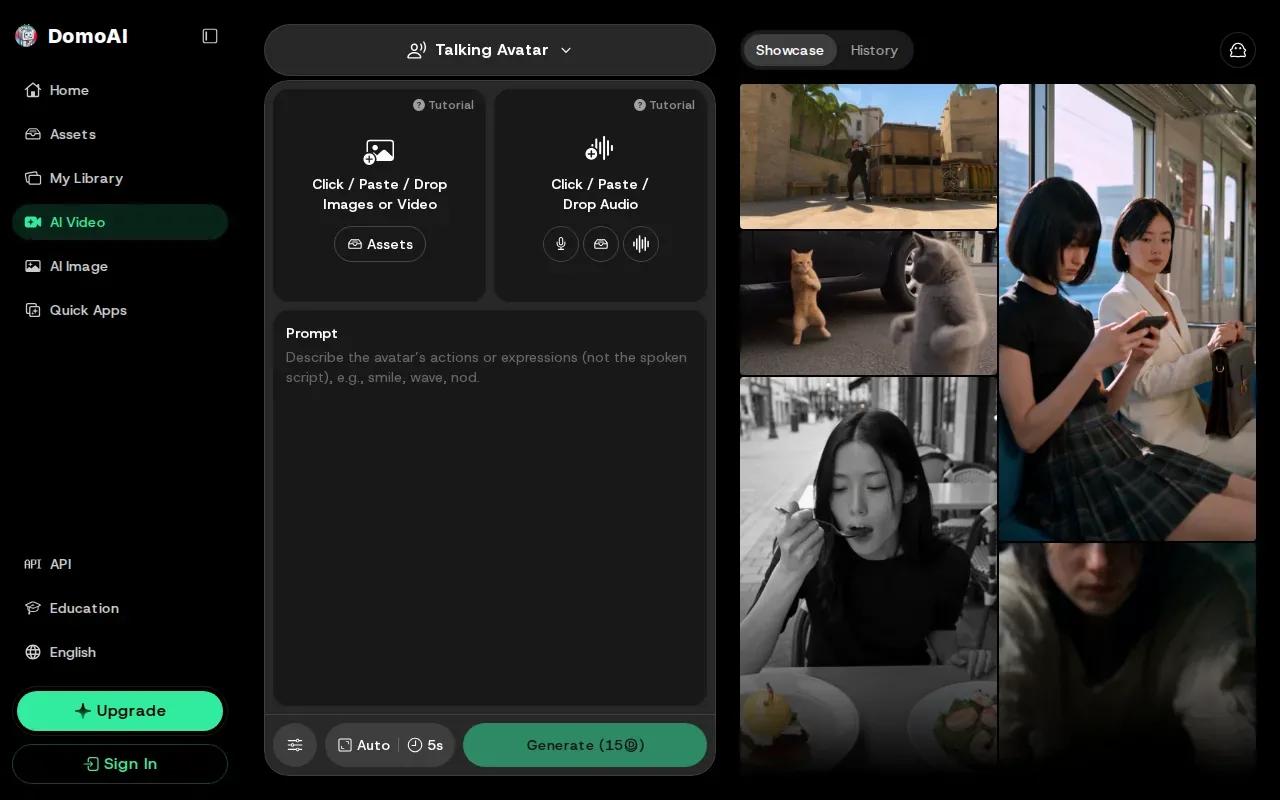Change the Auto aspect ratio option
The height and width of the screenshot is (800, 1280).
[x=364, y=745]
